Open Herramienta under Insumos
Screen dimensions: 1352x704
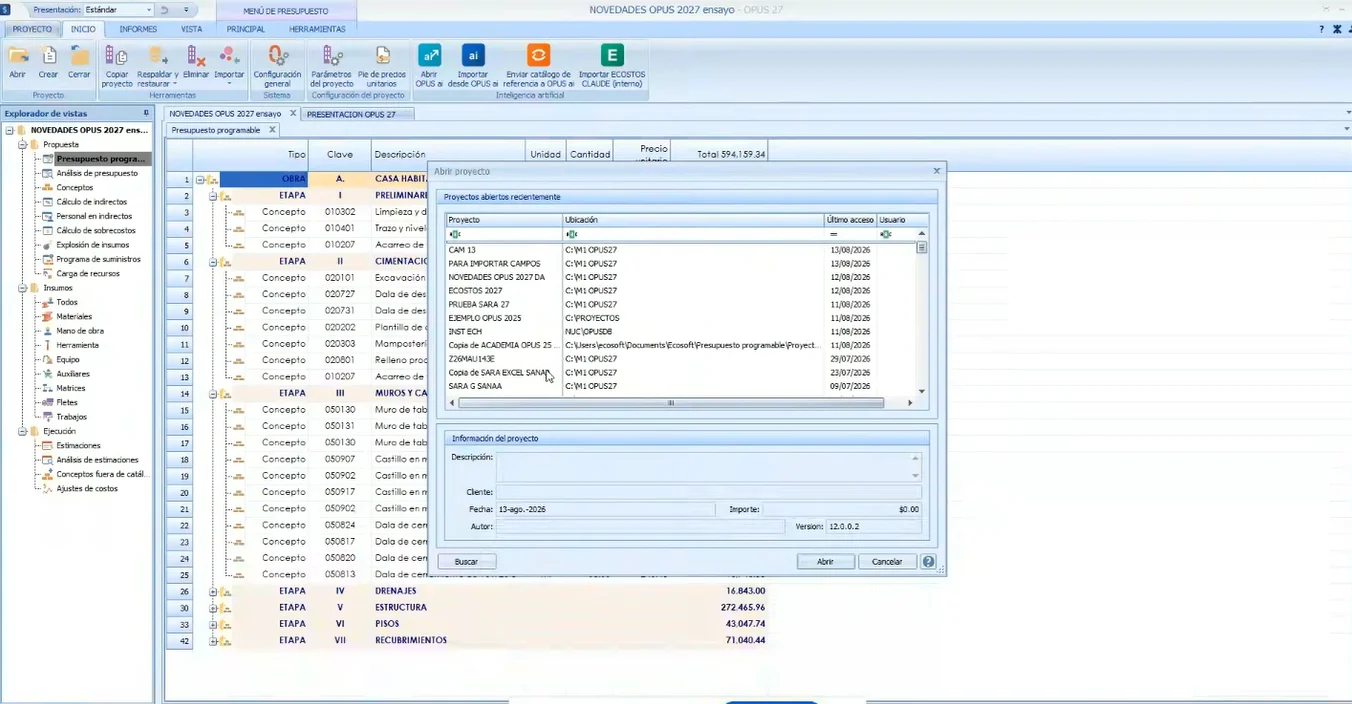click(x=77, y=345)
